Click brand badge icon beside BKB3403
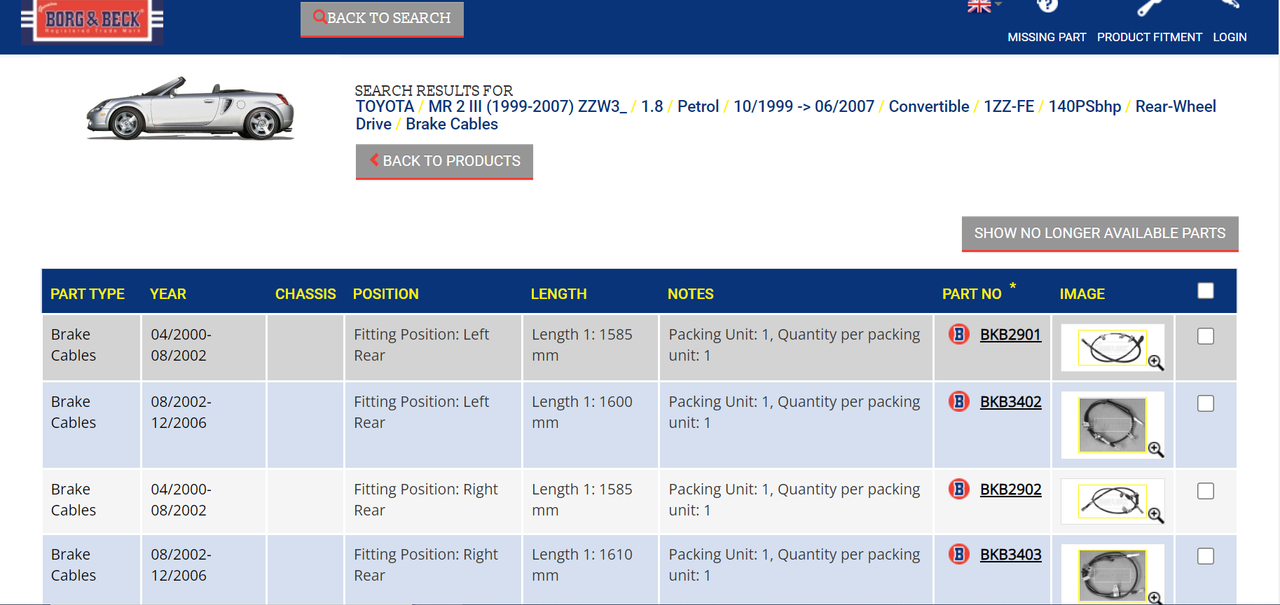1280x605 pixels. pyautogui.click(x=959, y=554)
